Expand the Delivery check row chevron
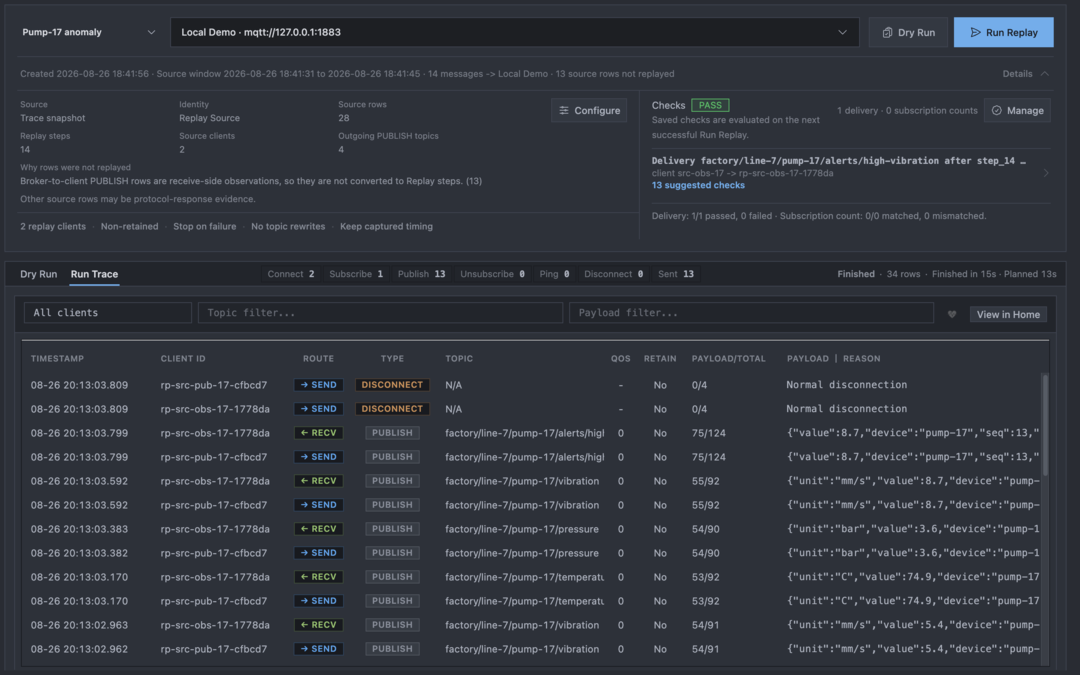This screenshot has height=675, width=1080. pos(1046,173)
